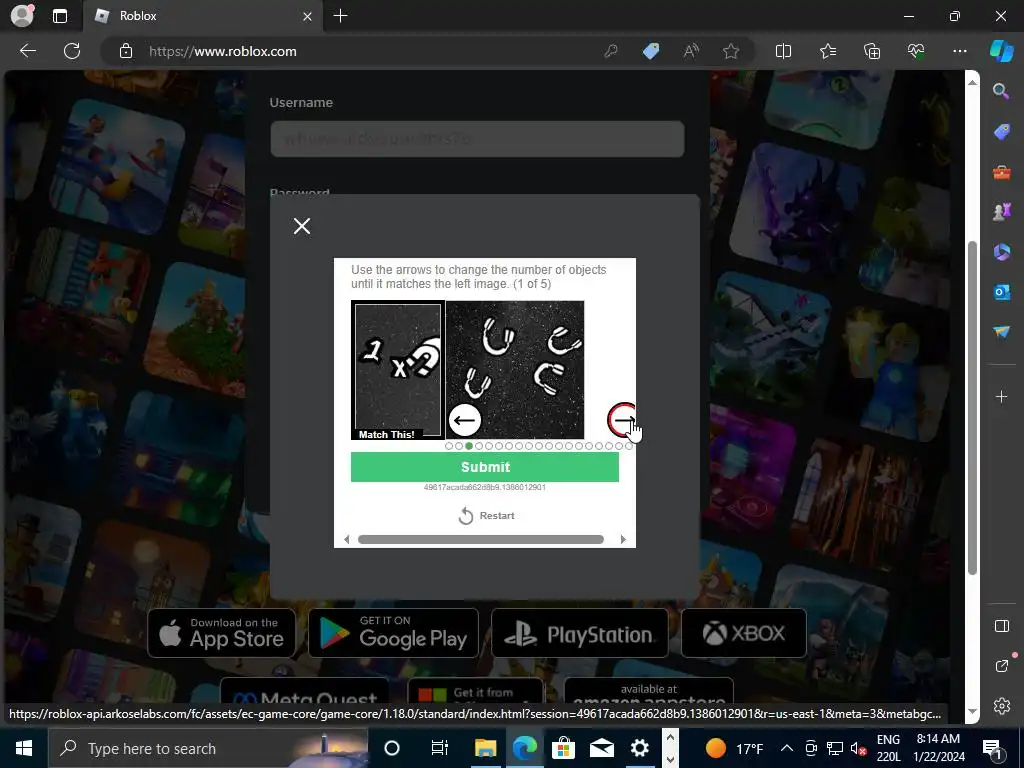Open the Windows Start menu

point(24,748)
